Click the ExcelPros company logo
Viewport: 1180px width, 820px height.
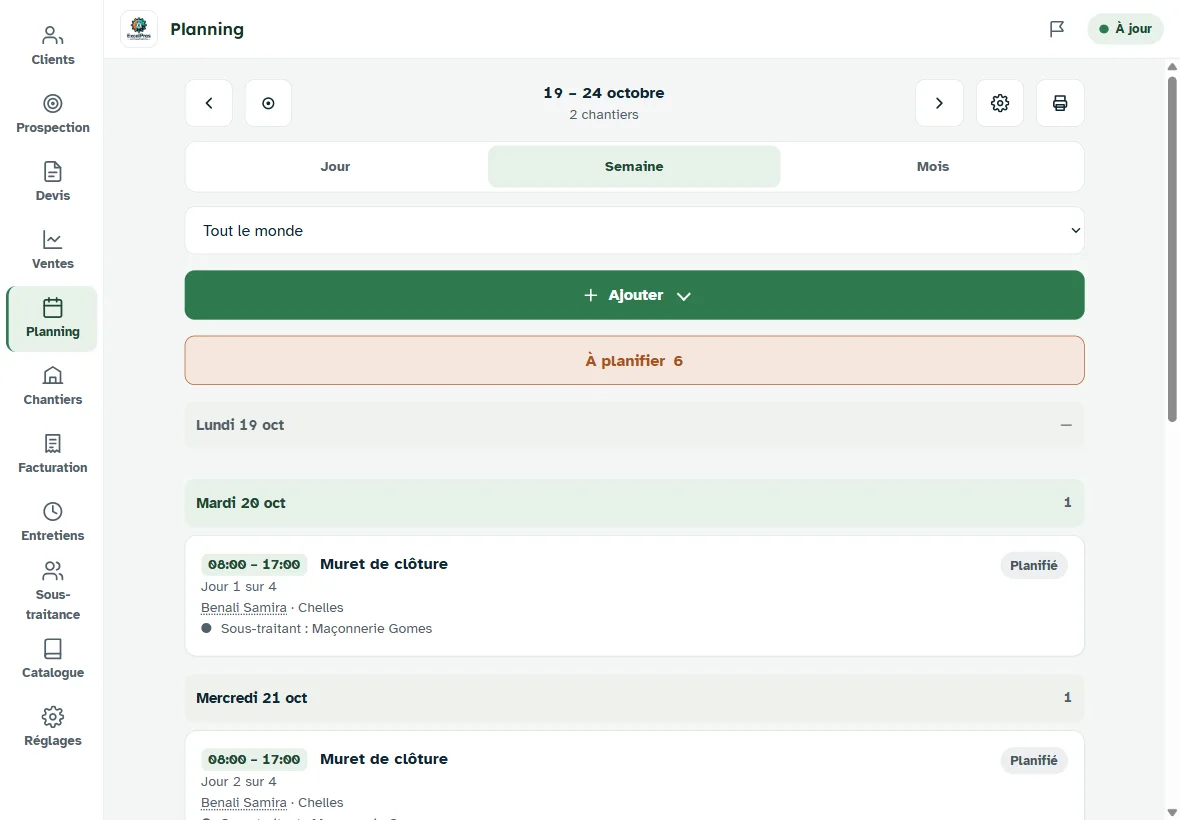(139, 29)
